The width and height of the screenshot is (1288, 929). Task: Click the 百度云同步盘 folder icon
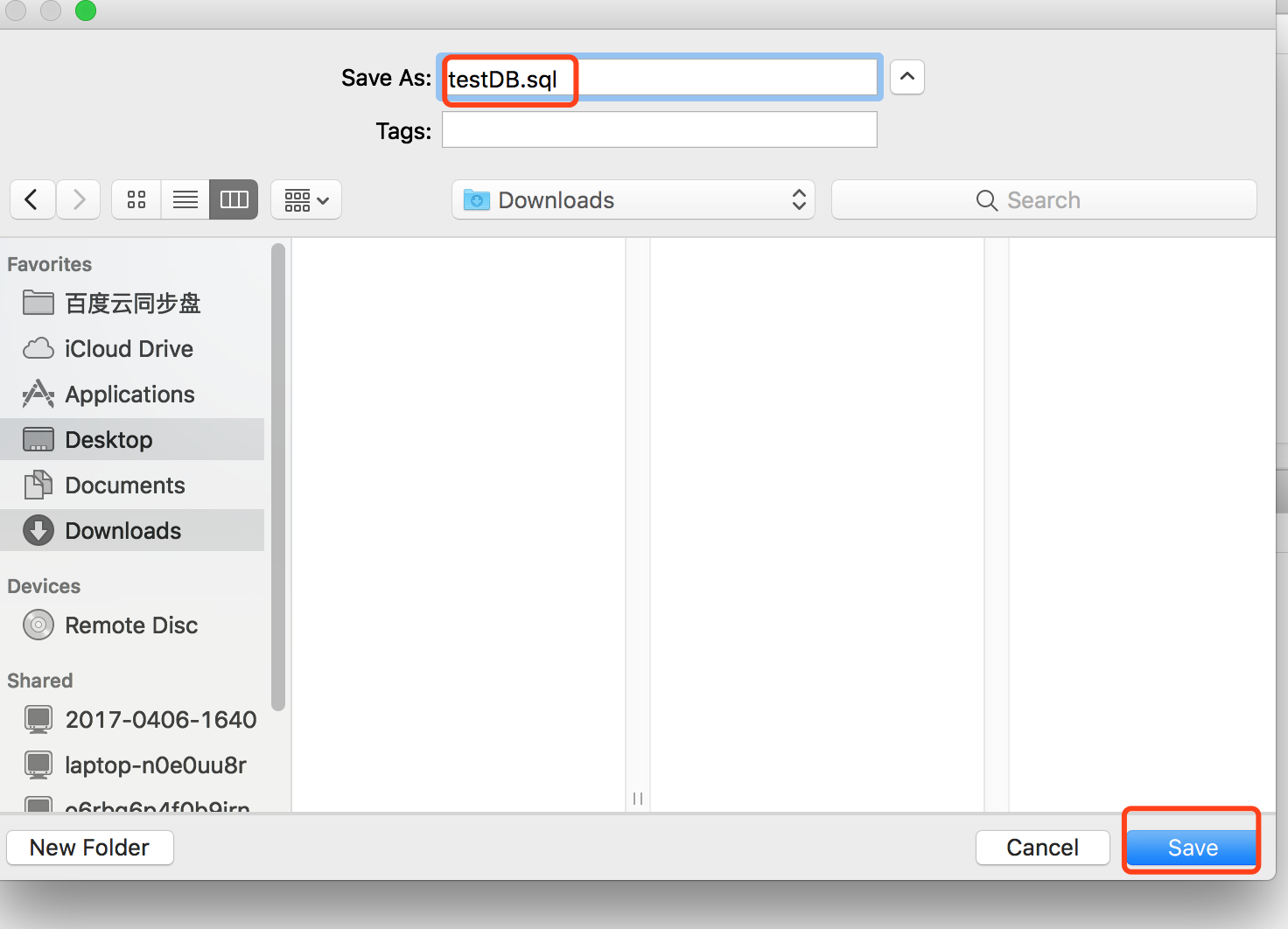coord(38,303)
